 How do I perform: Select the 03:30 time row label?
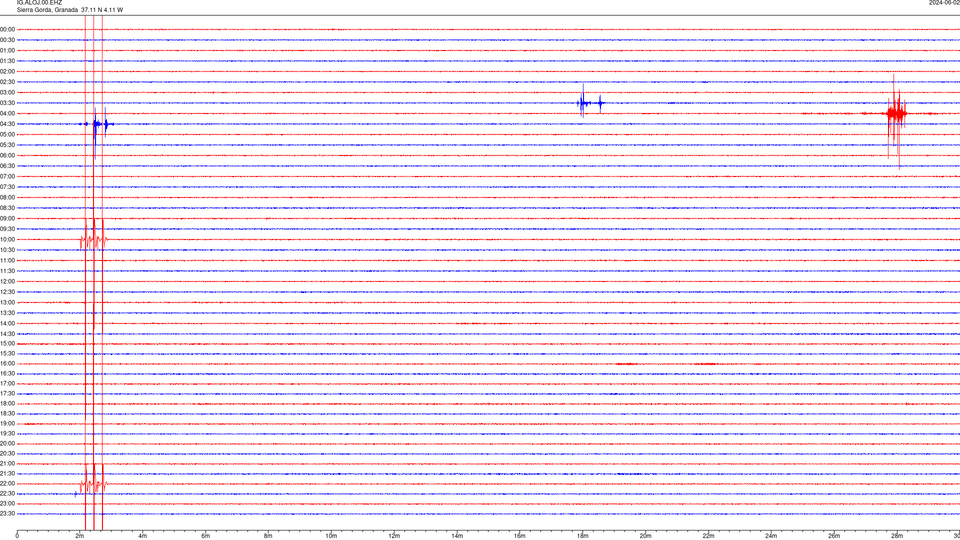pos(8,103)
